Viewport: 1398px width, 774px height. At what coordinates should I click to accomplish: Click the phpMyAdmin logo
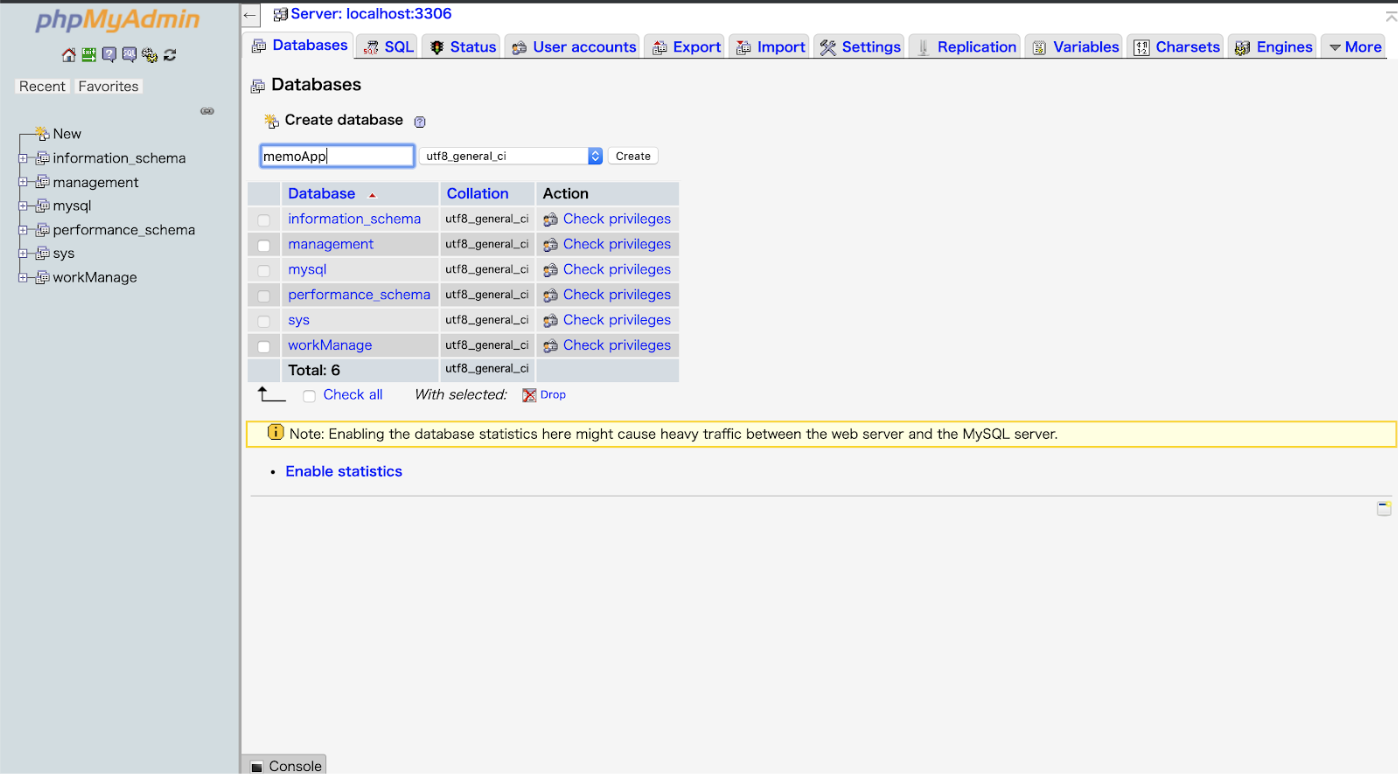tap(118, 21)
